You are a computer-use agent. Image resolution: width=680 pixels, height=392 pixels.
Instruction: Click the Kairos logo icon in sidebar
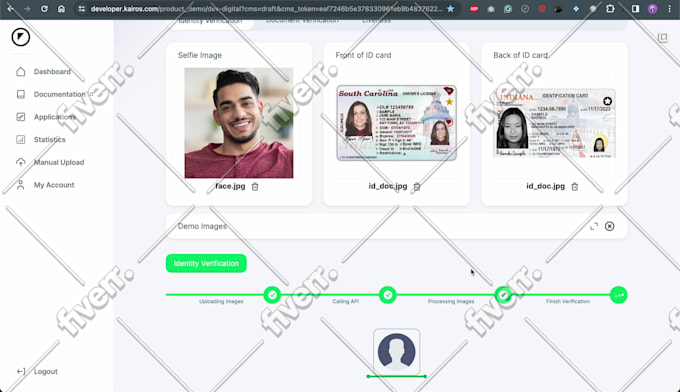[x=20, y=37]
